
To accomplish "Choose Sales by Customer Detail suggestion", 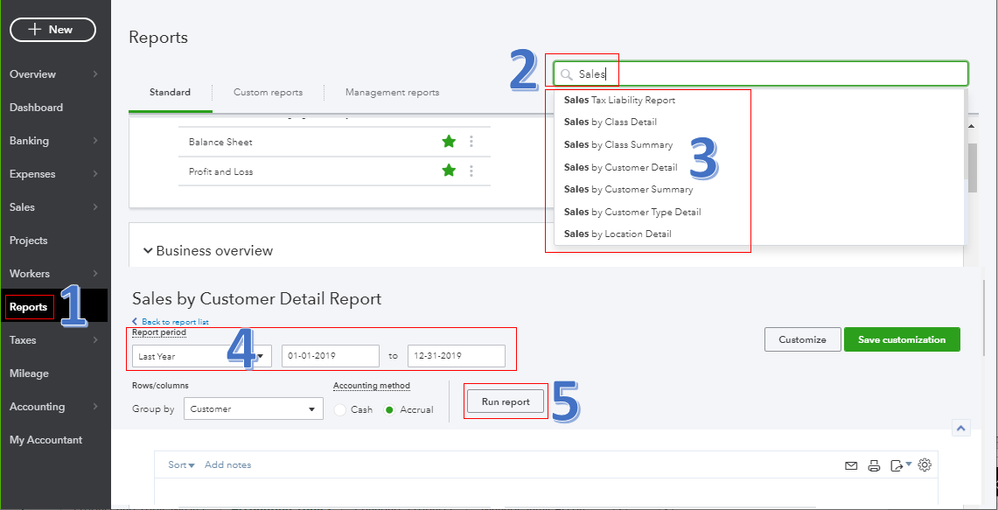I will tap(620, 167).
